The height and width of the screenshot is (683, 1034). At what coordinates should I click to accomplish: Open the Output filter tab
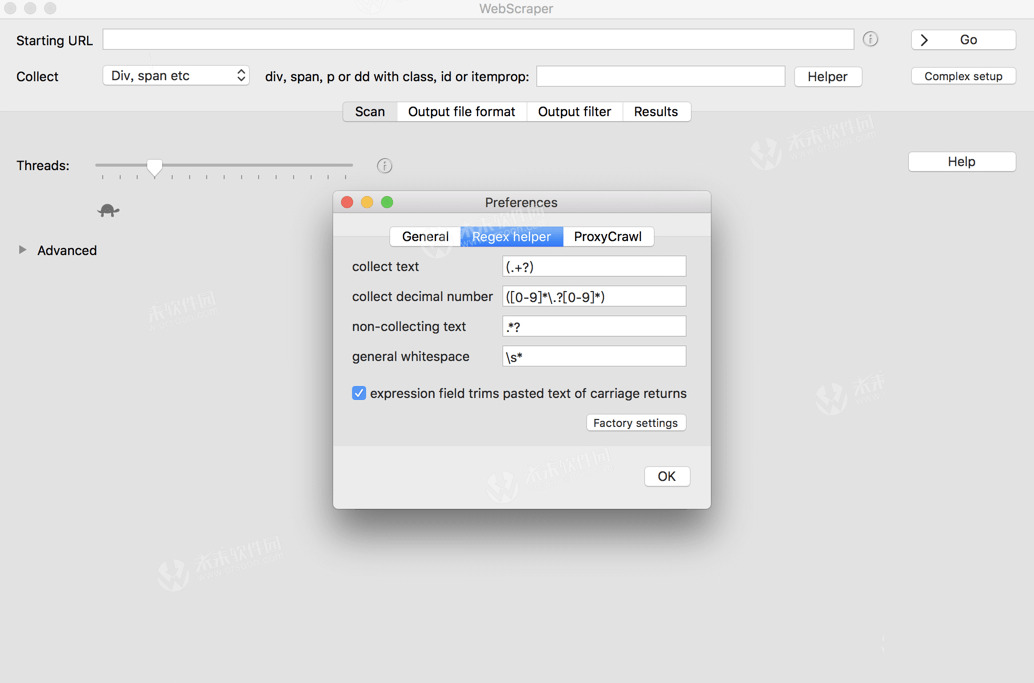point(574,111)
